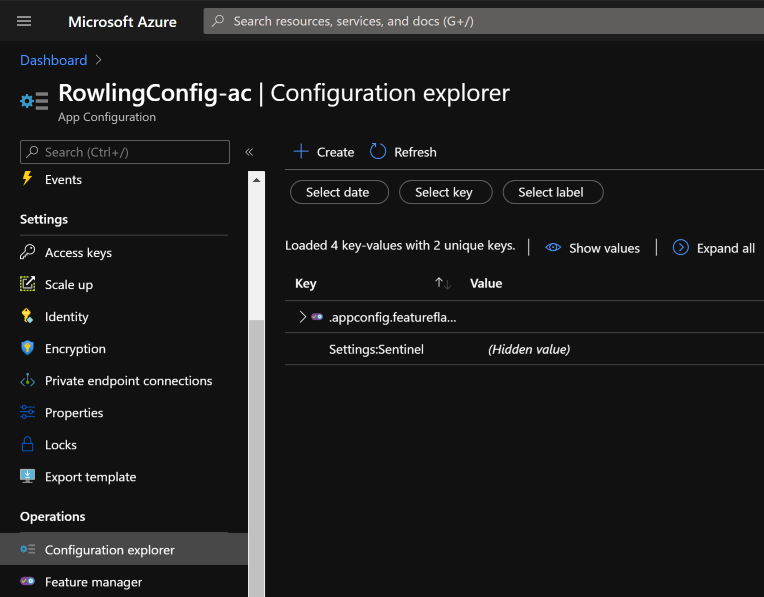Screen dimensions: 764x597
Task: Click the Identity key icon
Action: tap(27, 316)
